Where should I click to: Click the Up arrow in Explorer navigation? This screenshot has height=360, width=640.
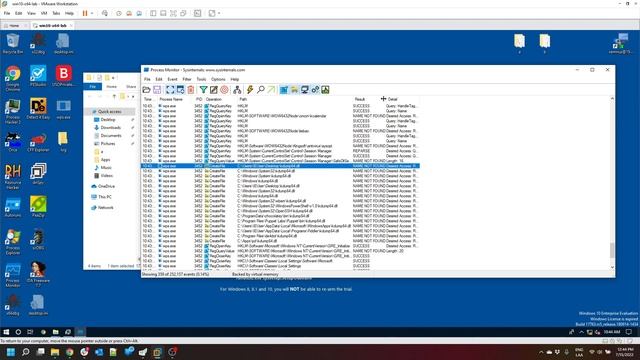[x=114, y=97]
